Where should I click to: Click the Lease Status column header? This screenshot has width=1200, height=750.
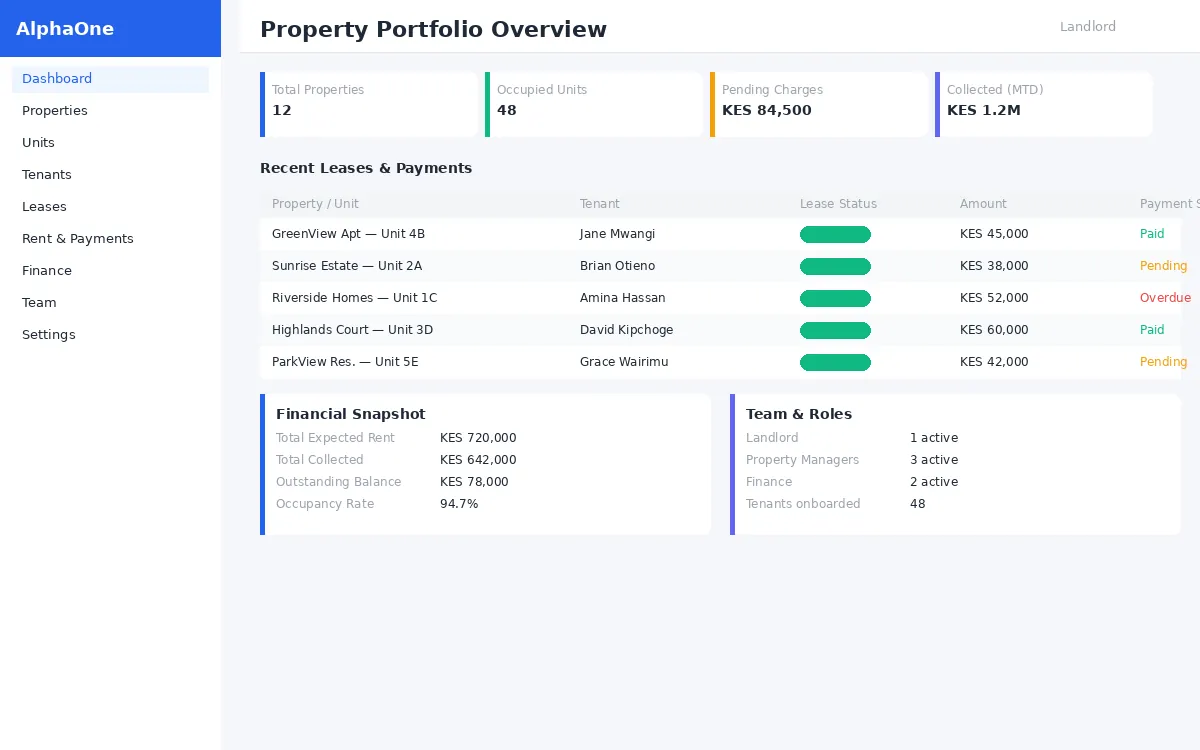[838, 204]
